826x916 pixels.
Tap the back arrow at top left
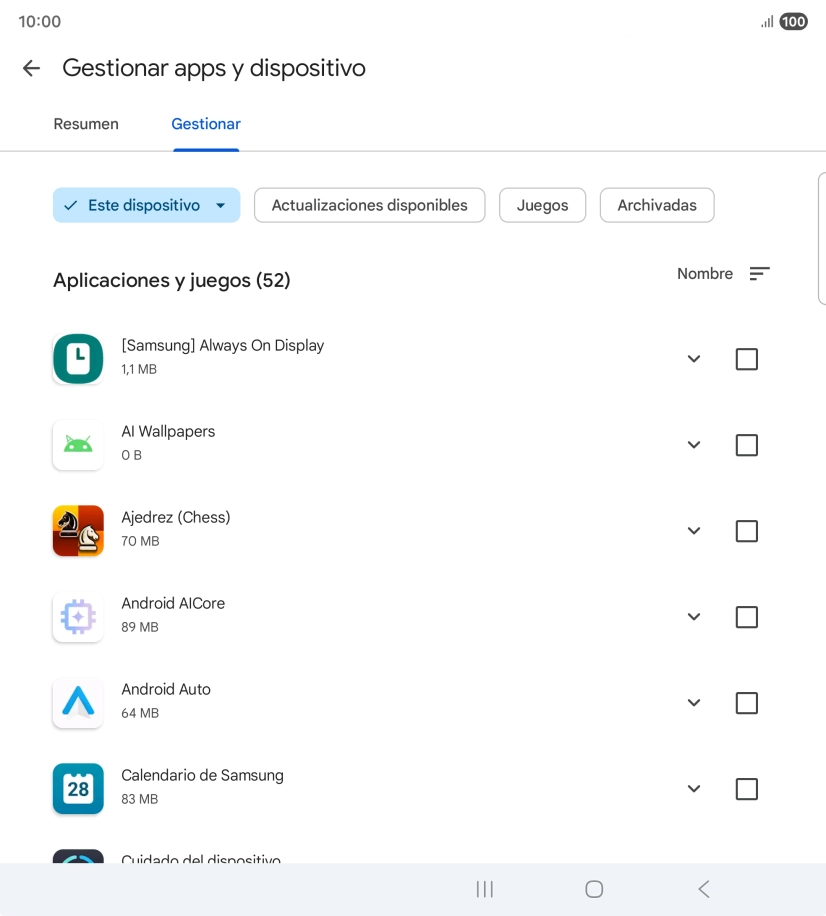[x=30, y=68]
